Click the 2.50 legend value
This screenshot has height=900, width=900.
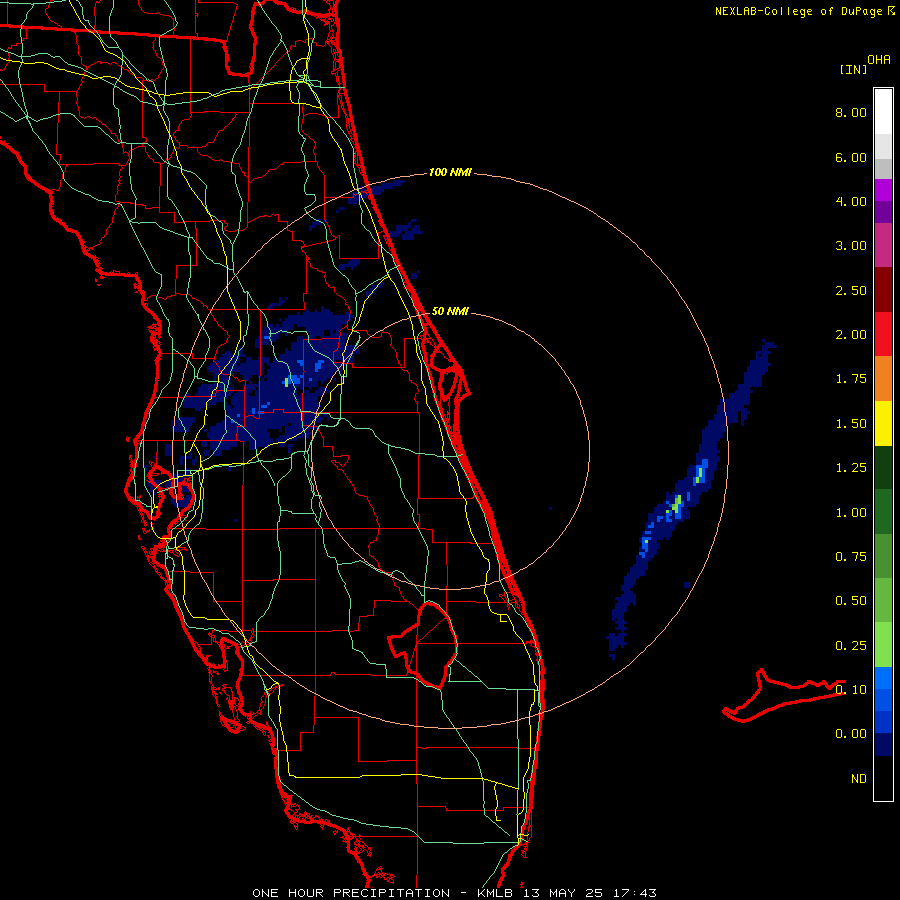tap(851, 290)
